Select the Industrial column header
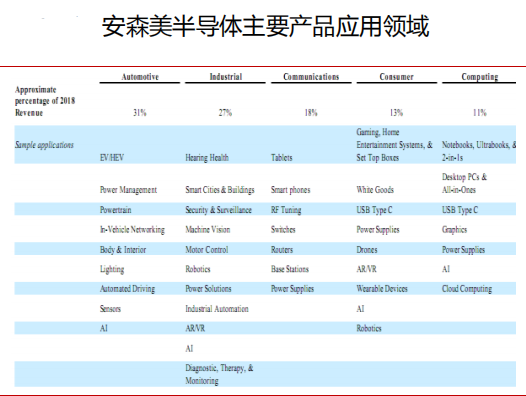The height and width of the screenshot is (396, 526). pyautogui.click(x=226, y=77)
